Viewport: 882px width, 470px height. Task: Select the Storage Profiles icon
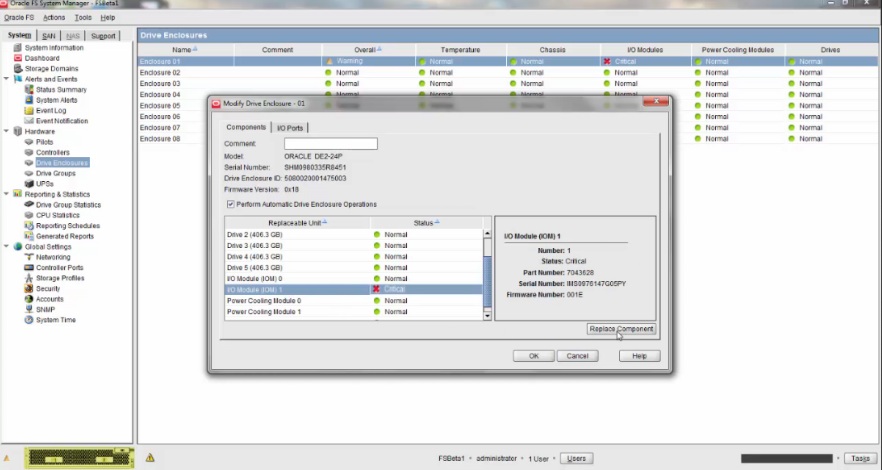pos(29,278)
